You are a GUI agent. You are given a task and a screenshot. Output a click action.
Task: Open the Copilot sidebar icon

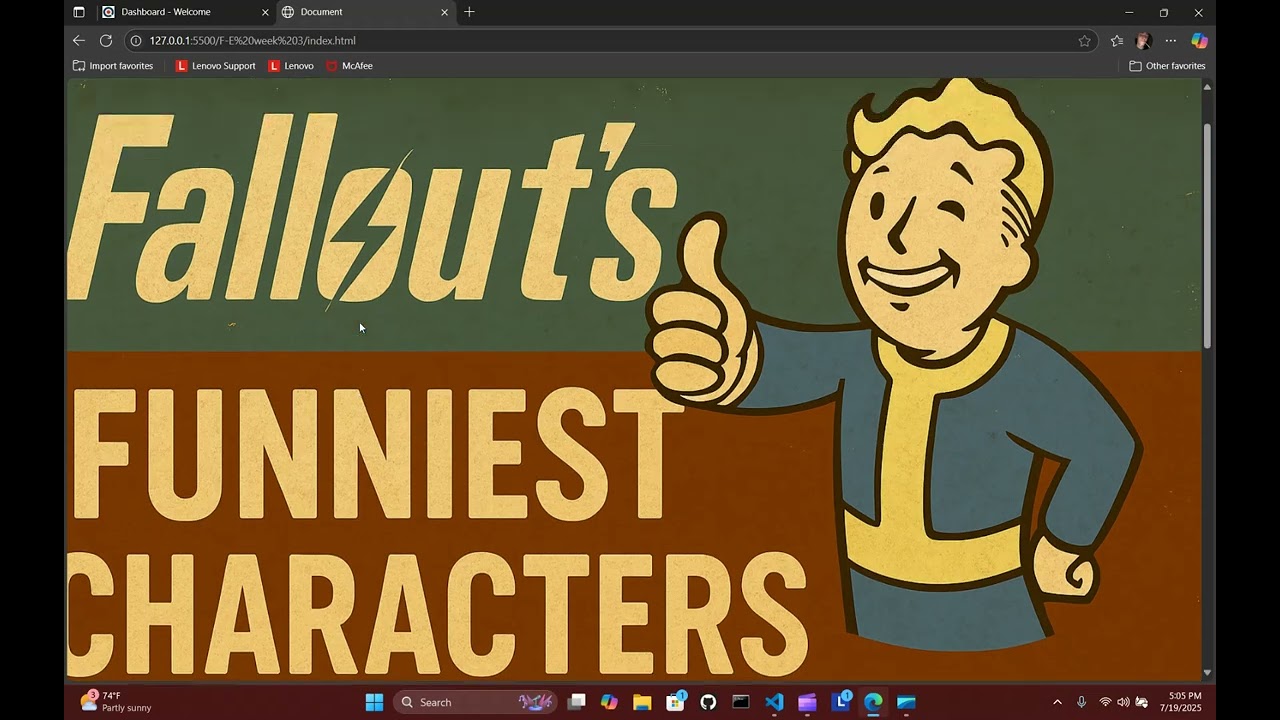pos(1199,41)
